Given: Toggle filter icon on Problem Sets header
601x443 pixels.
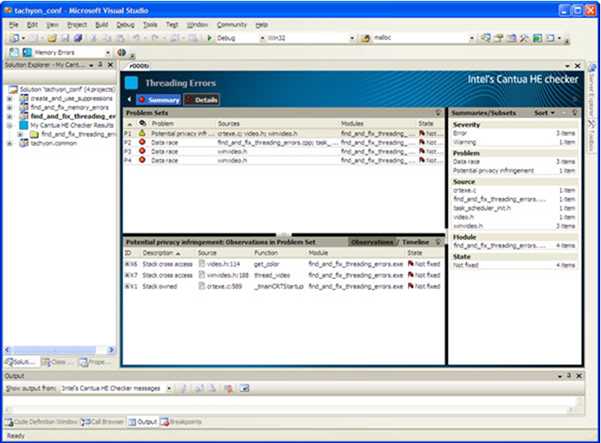Looking at the screenshot, I should coord(438,113).
